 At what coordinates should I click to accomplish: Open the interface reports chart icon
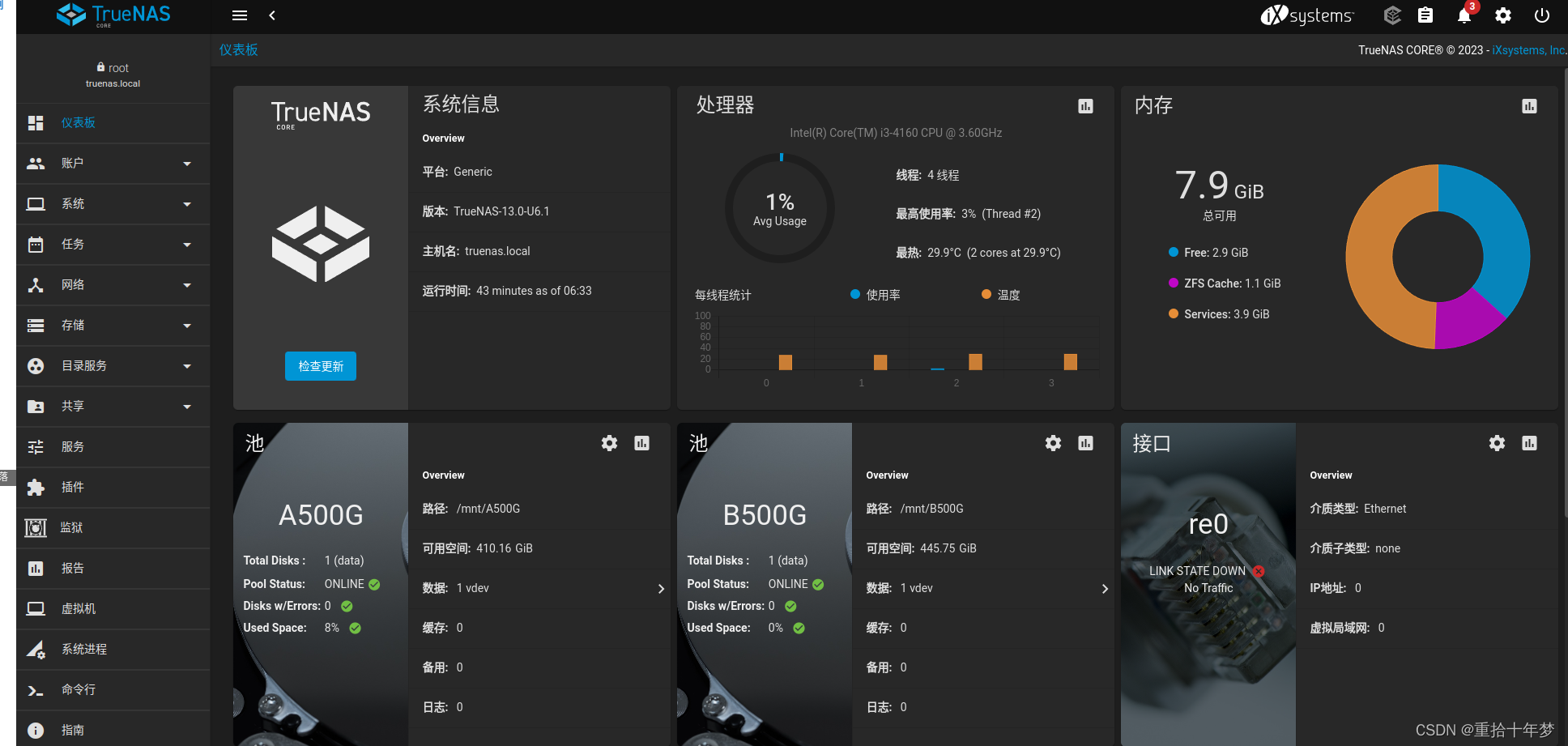pos(1529,443)
